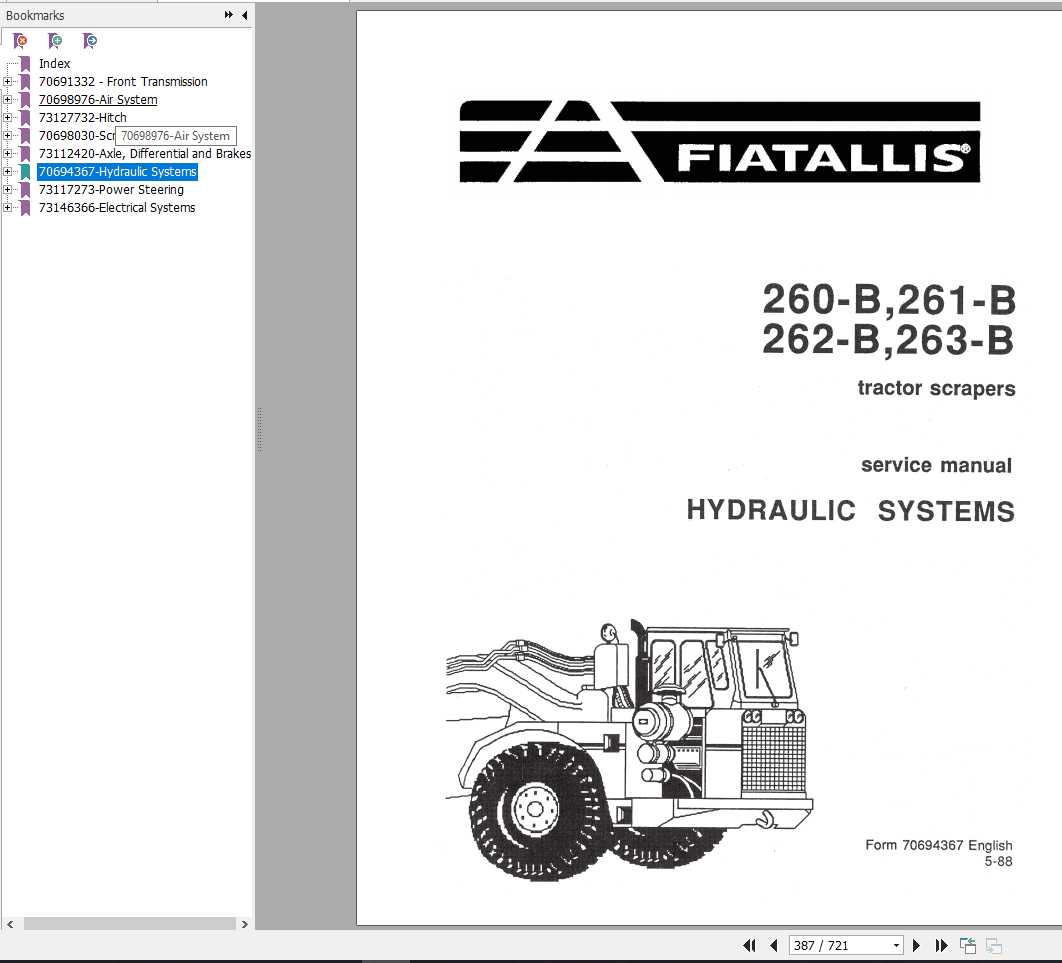This screenshot has height=963, width=1062.
Task: Click the bookmark icon beside Electrical Systems
Action: (25, 208)
